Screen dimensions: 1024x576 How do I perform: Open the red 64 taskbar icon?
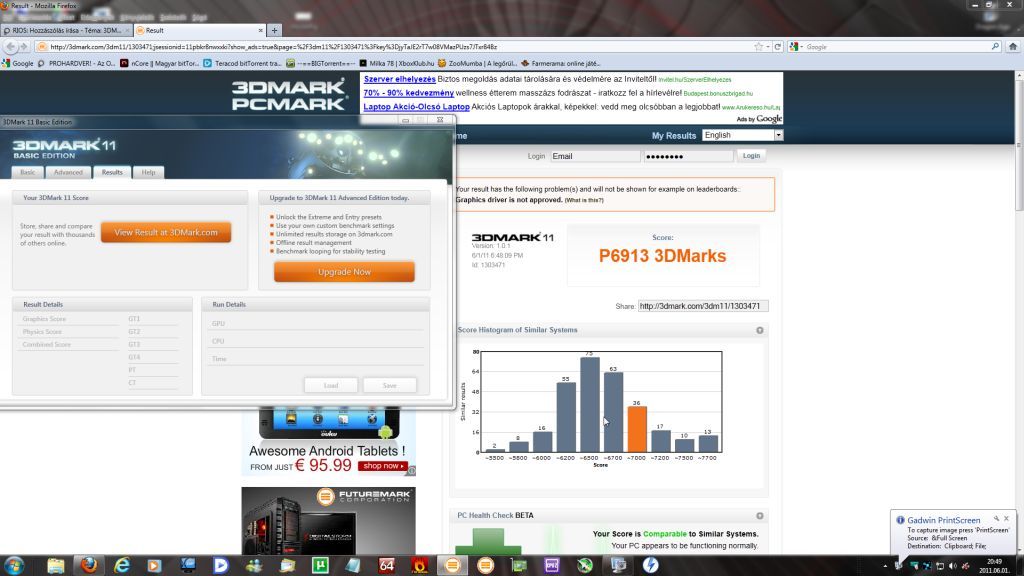click(387, 565)
